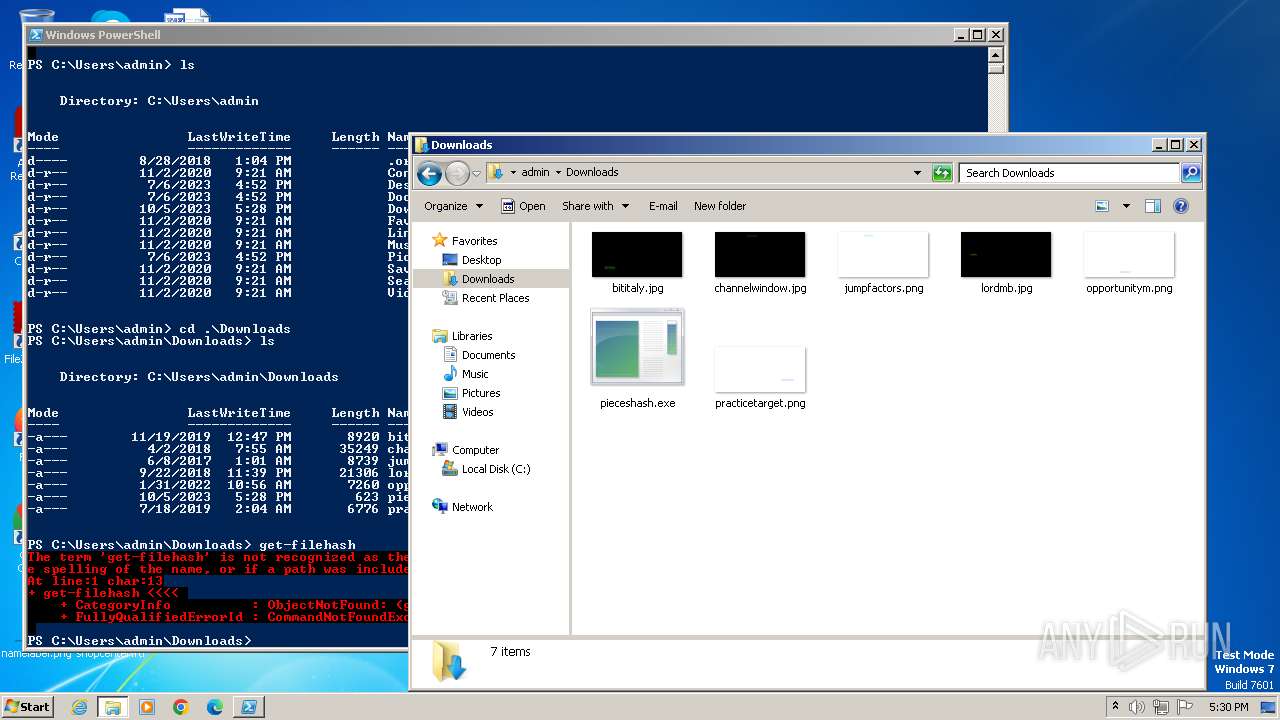Open Recent Places in sidebar
Screen dimensions: 1280x720
click(x=495, y=298)
